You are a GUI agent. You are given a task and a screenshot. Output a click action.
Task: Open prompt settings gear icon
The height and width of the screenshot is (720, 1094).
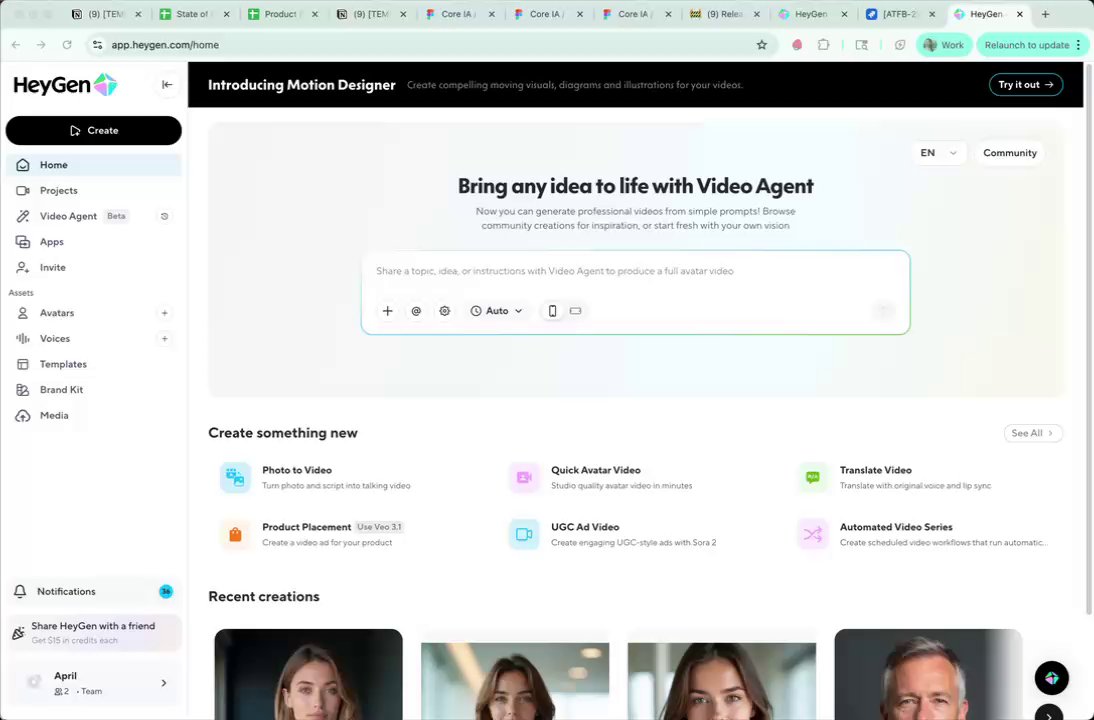pyautogui.click(x=445, y=311)
